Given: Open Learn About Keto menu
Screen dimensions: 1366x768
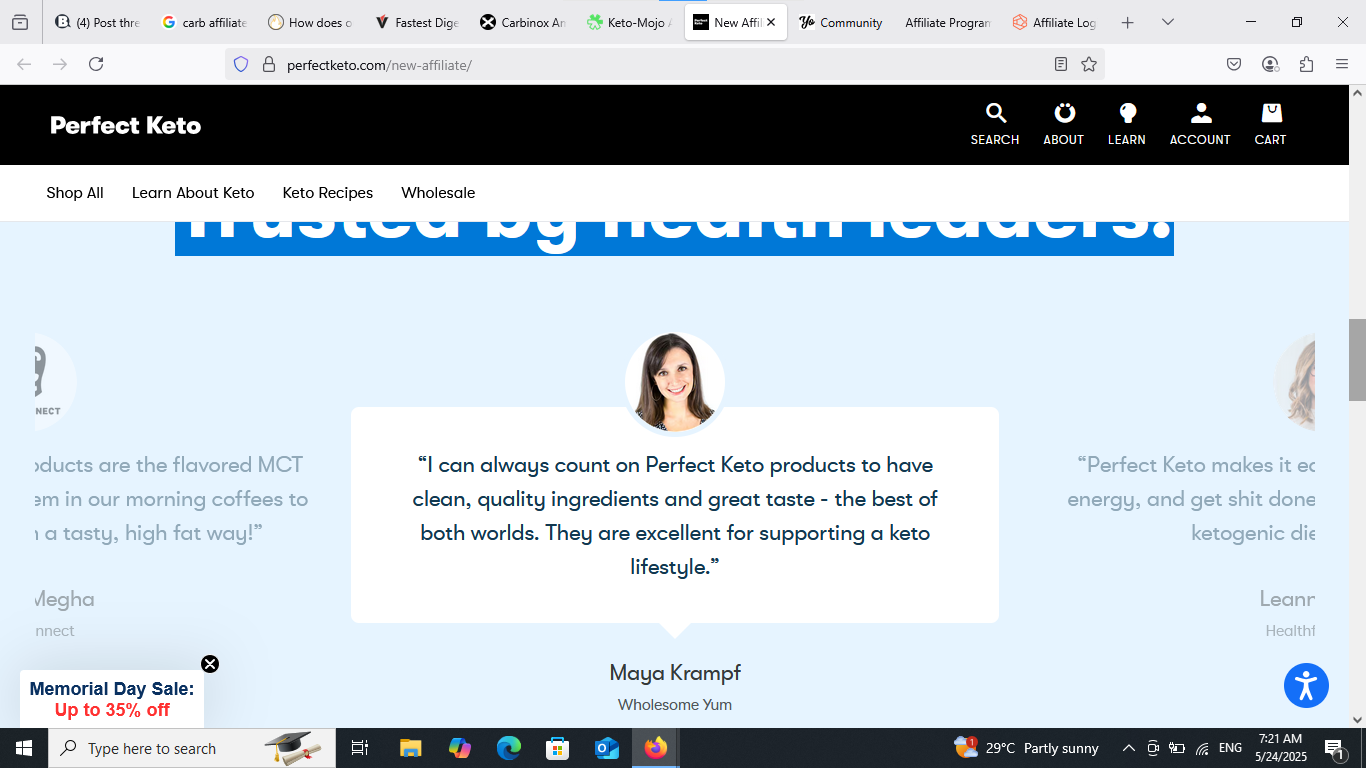Looking at the screenshot, I should (193, 193).
